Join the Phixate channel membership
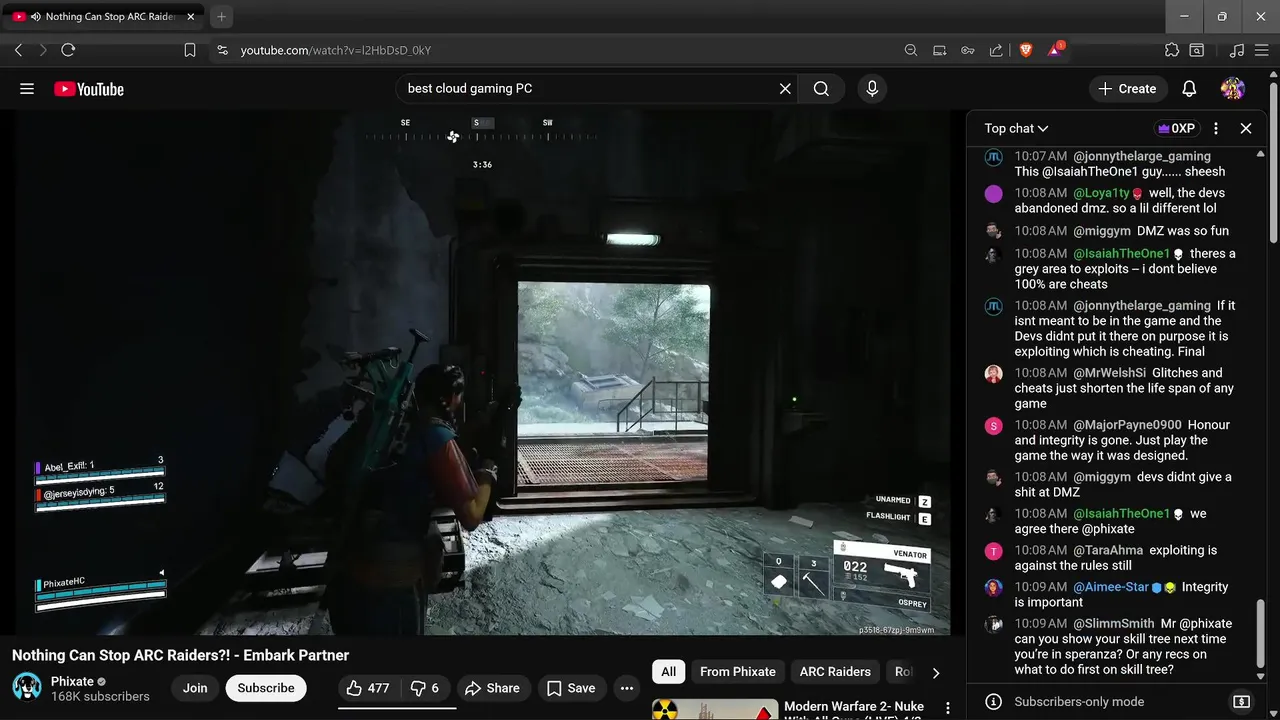Image resolution: width=1280 pixels, height=720 pixels. tap(195, 688)
